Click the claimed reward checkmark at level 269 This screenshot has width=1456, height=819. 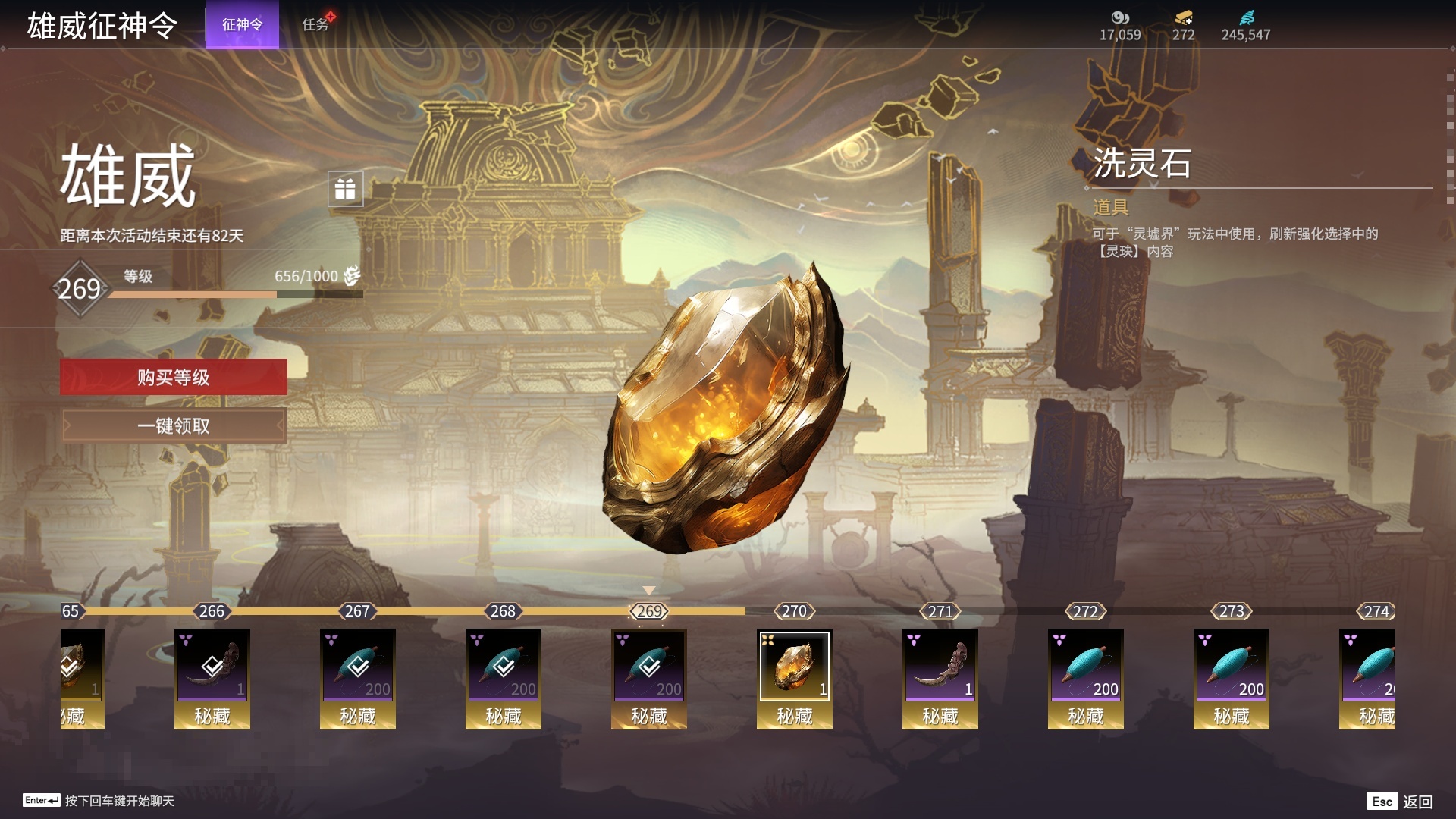(x=649, y=667)
